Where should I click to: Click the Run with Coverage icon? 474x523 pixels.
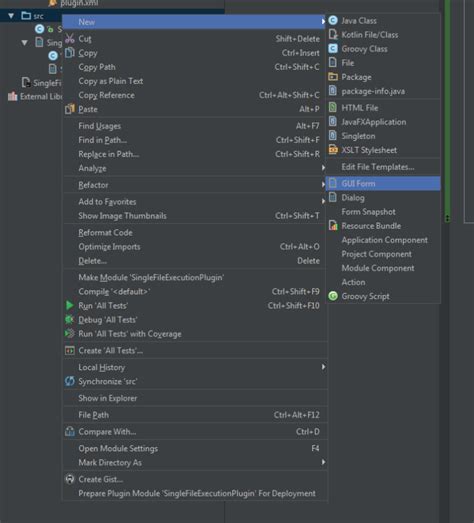(x=69, y=334)
